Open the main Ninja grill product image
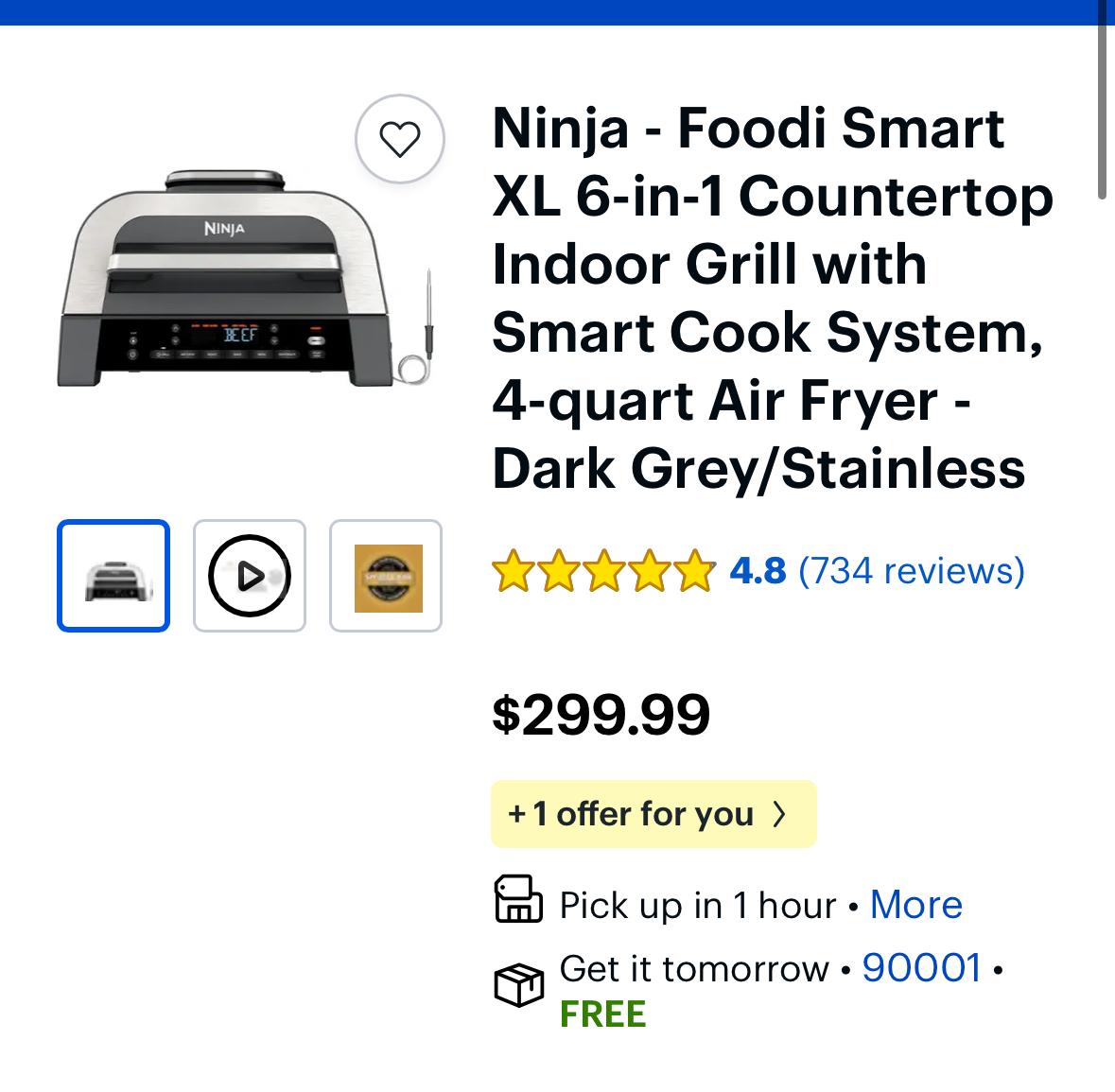Viewport: 1115px width, 1092px height. (244, 279)
